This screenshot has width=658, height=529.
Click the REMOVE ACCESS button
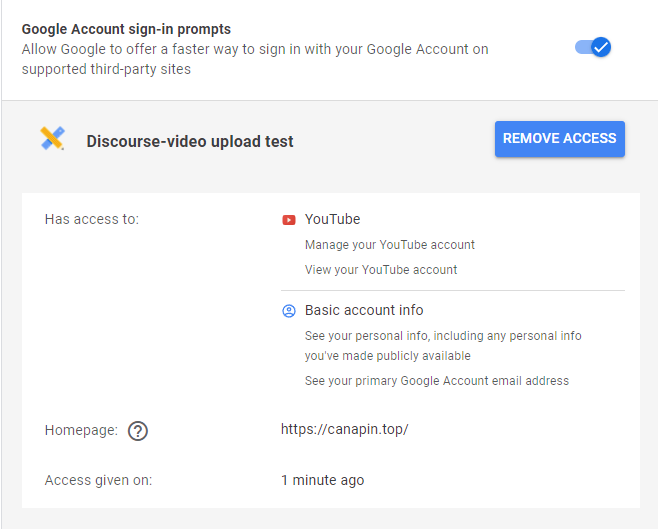tap(559, 139)
